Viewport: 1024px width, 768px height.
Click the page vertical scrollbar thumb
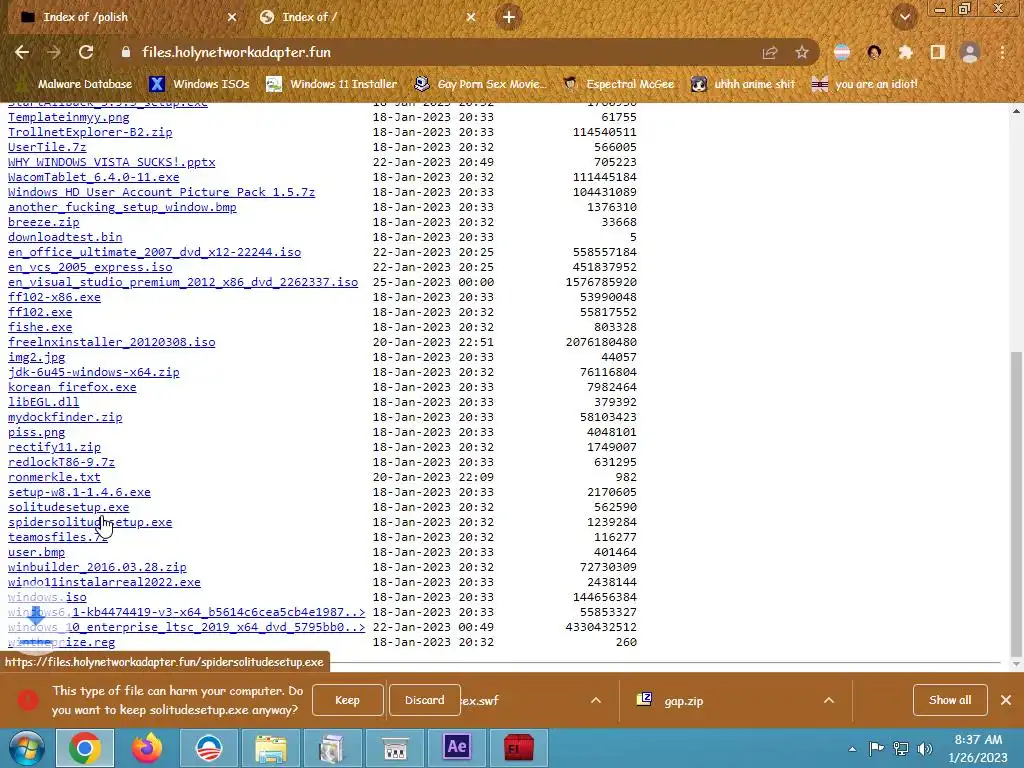pos(1016,503)
